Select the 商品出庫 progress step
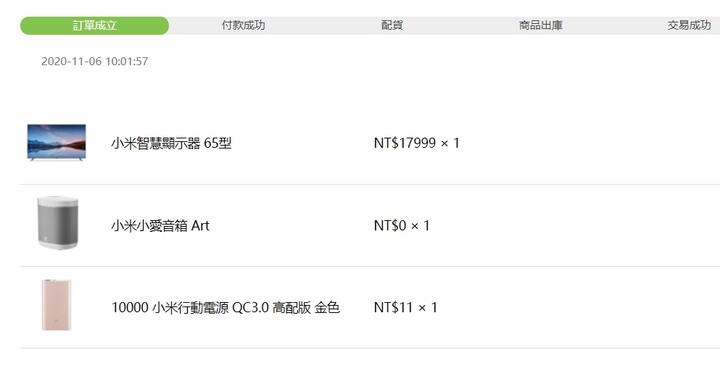This screenshot has width=720, height=376. point(541,25)
